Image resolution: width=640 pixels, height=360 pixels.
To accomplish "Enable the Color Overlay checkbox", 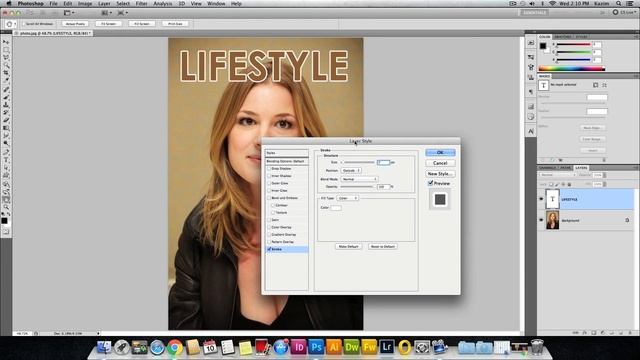I will tap(269, 227).
